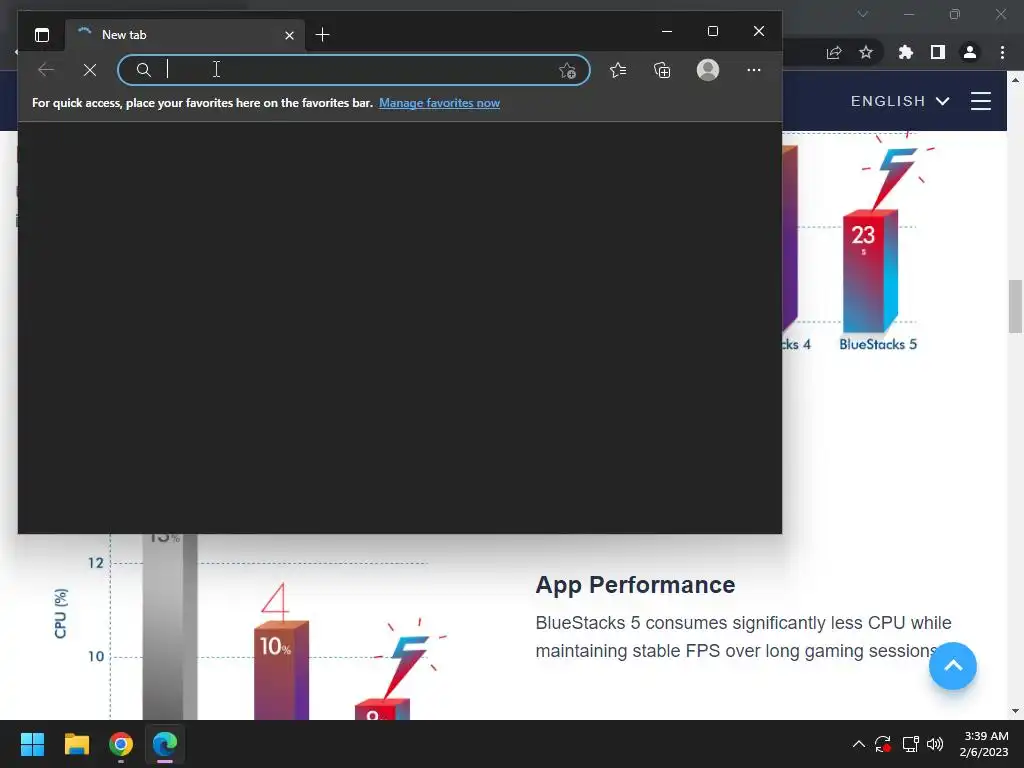The height and width of the screenshot is (768, 1024).
Task: Toggle Chrome side panel icon
Action: pyautogui.click(x=938, y=52)
